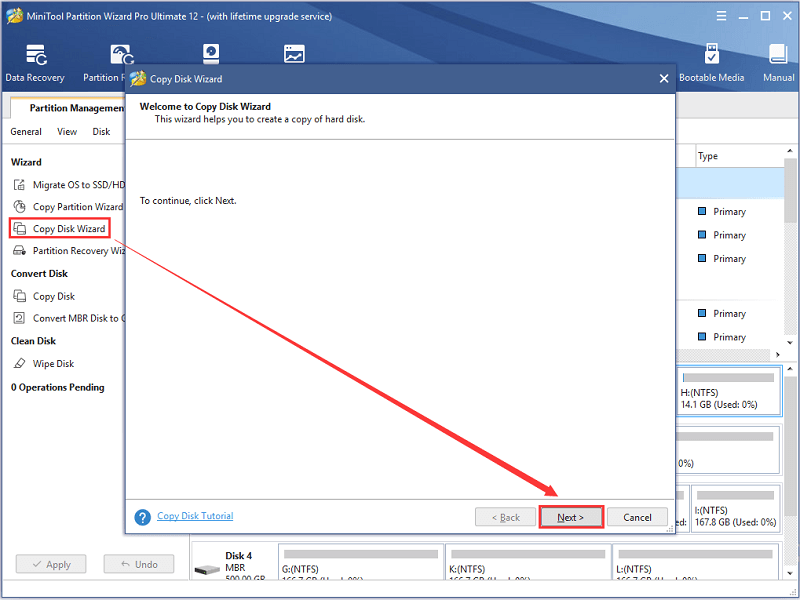Select the L:(NTFS) partition on Disk 4
This screenshot has height=600, width=800.
(696, 562)
